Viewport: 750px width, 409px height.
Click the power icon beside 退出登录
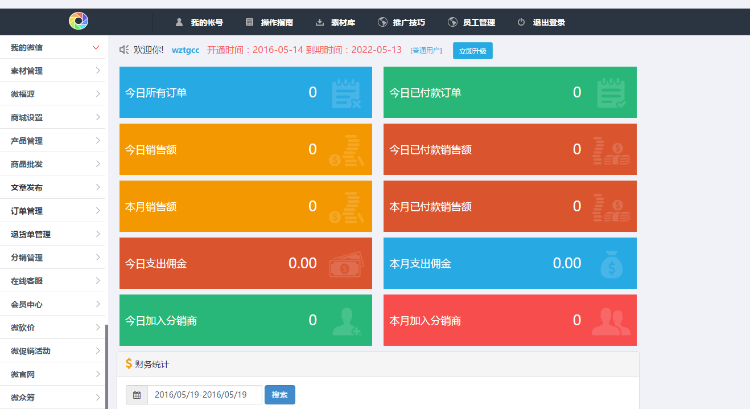coord(521,22)
